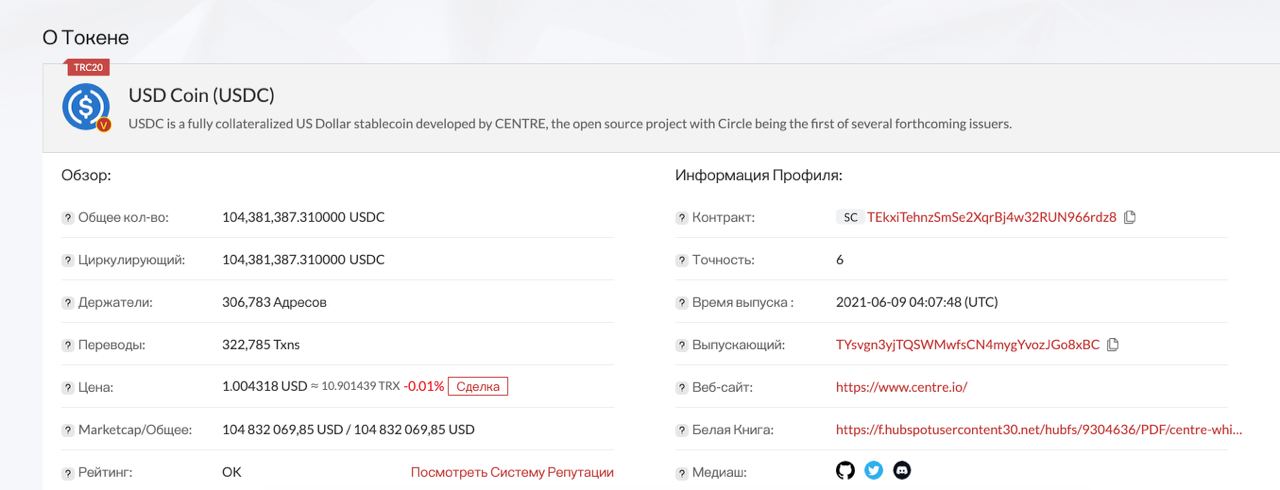Click help icon beside Держатели
This screenshot has height=490, width=1280.
pos(68,303)
